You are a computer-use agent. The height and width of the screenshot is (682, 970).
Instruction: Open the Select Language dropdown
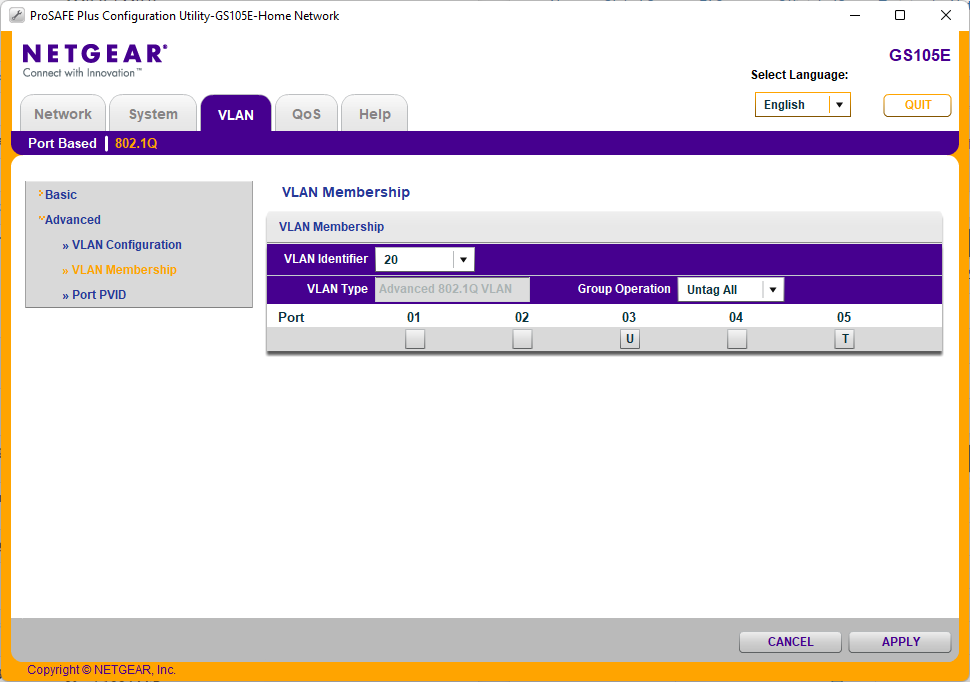click(x=802, y=105)
